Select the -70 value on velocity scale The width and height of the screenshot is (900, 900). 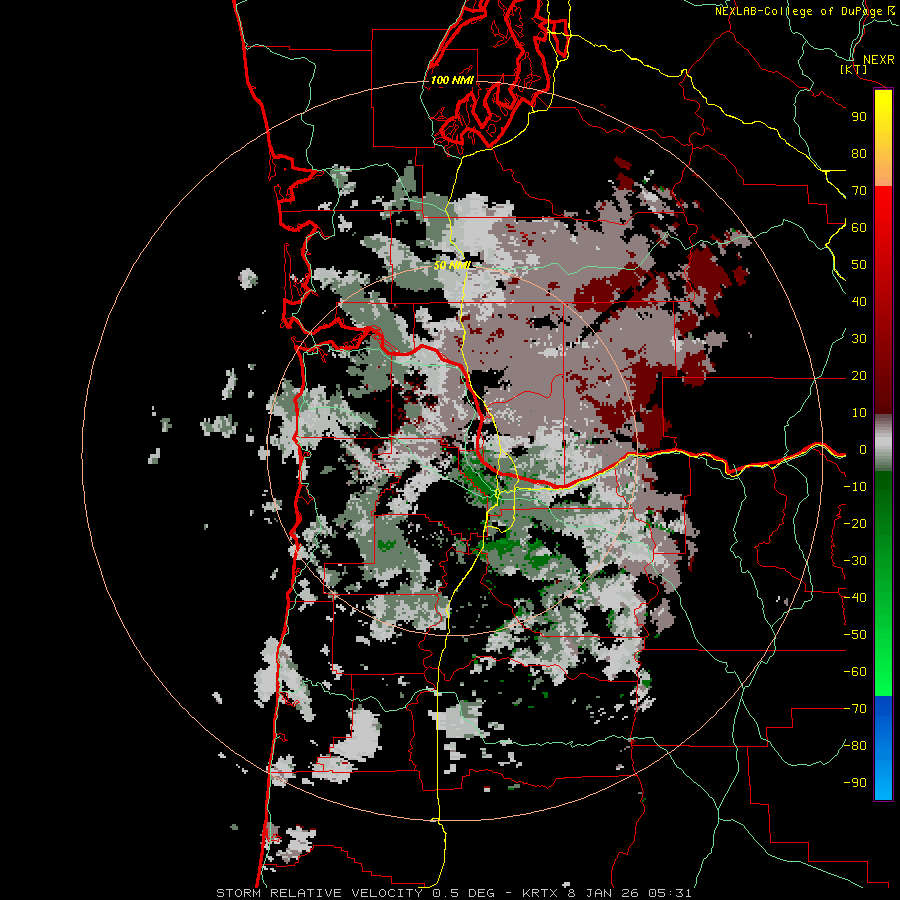[x=855, y=709]
